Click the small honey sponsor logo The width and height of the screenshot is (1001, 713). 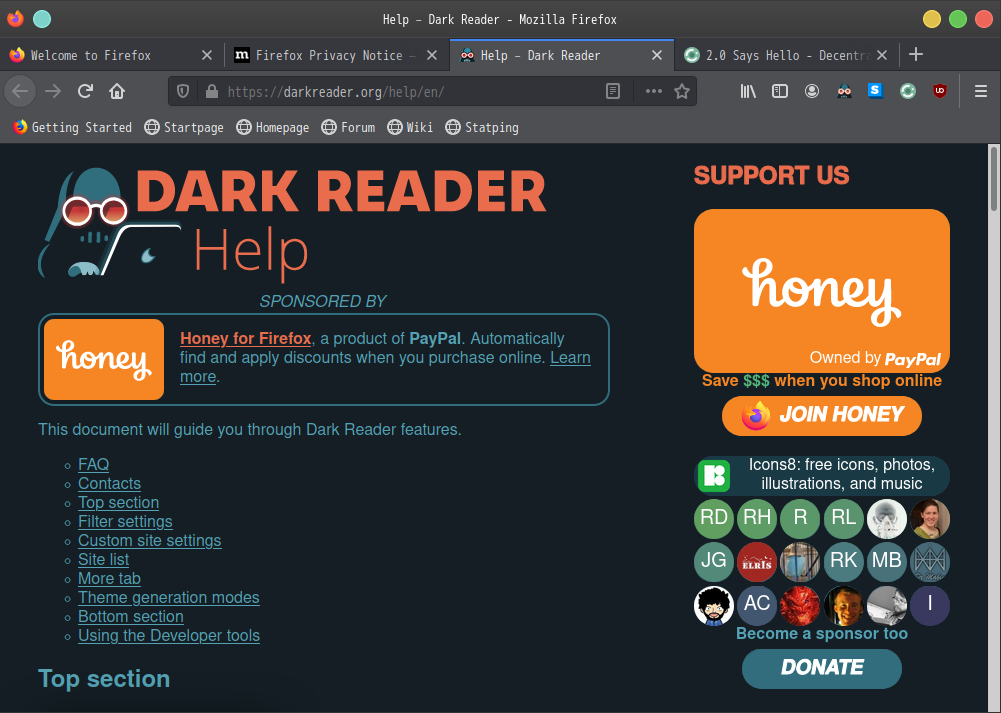(104, 359)
